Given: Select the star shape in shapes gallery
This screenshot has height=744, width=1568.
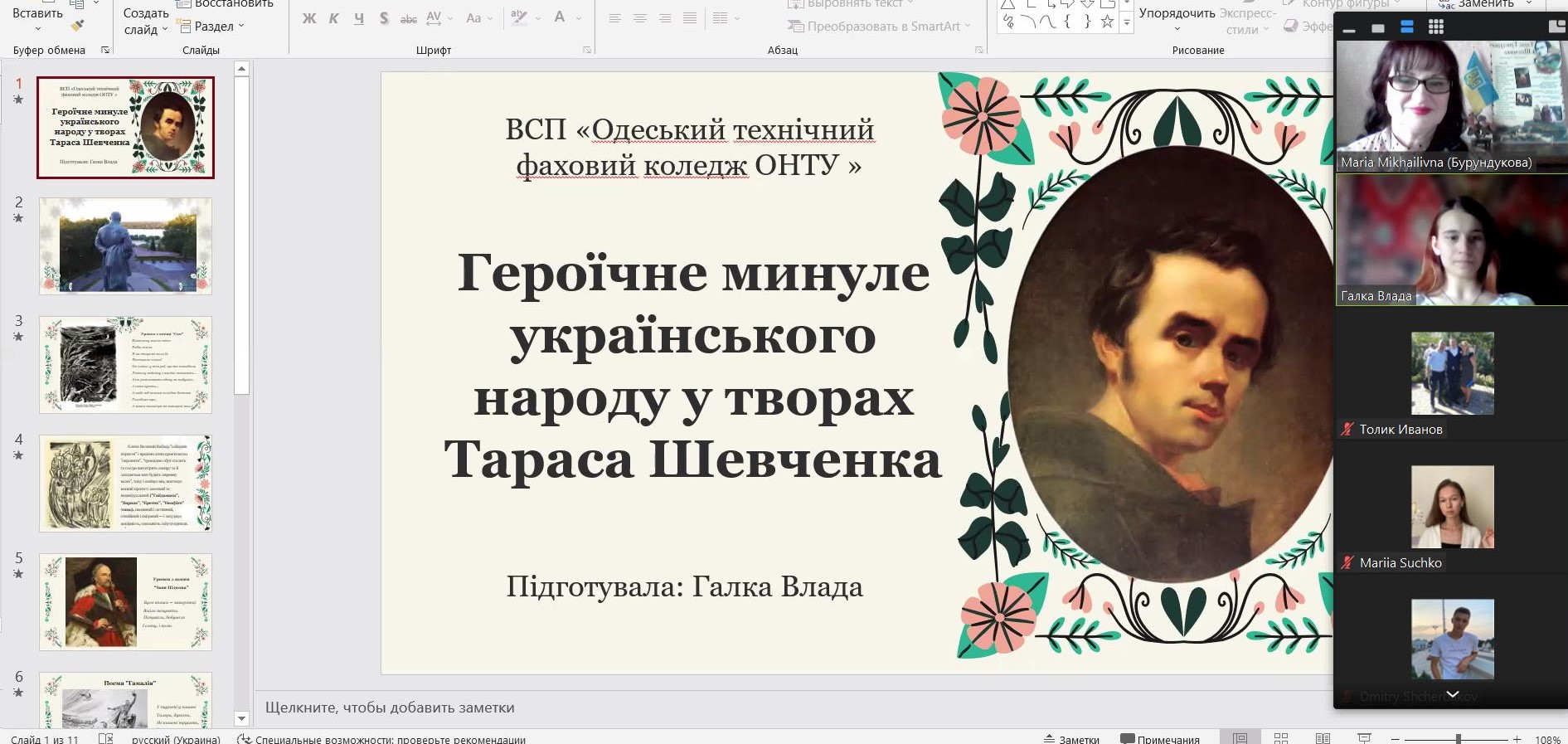Looking at the screenshot, I should (x=1107, y=22).
